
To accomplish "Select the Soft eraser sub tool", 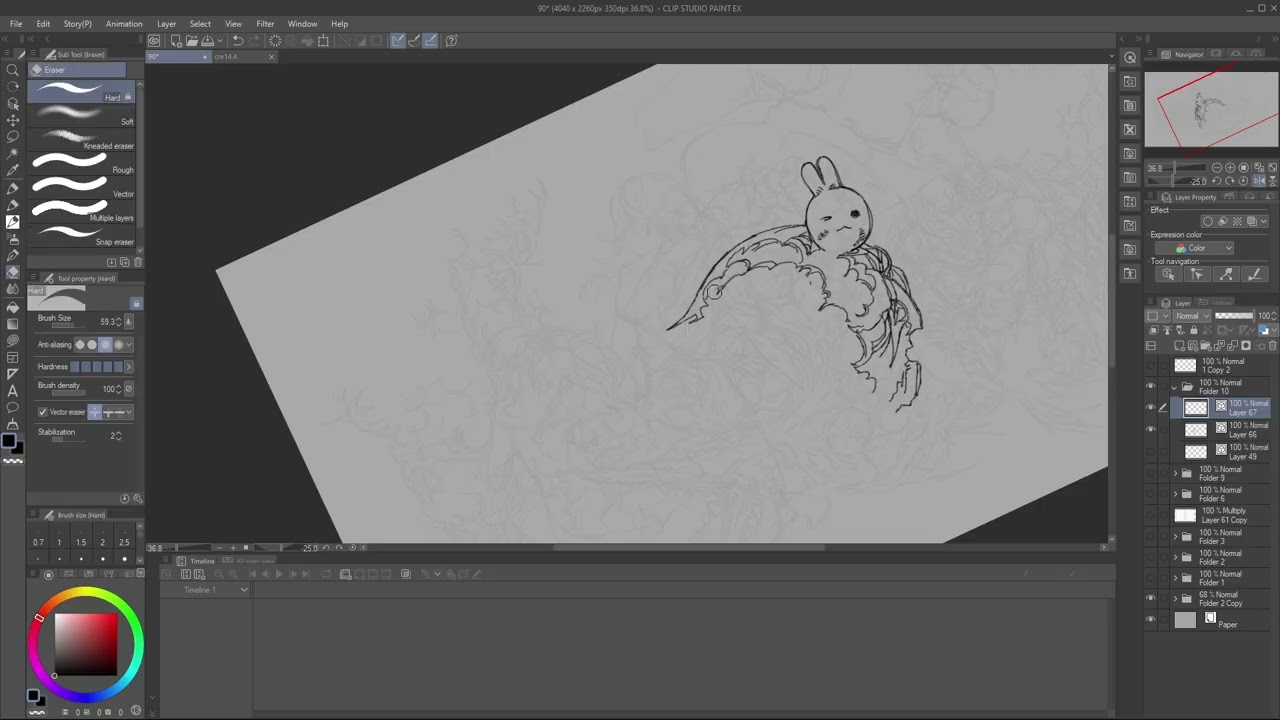I will pyautogui.click(x=82, y=114).
